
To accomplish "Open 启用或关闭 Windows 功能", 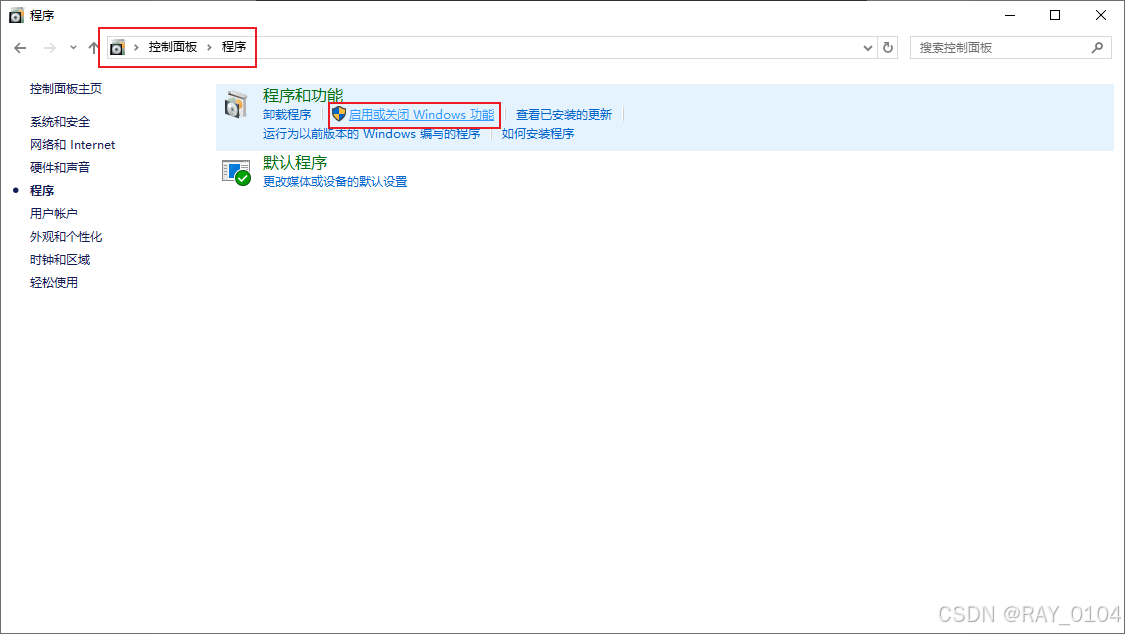I will tap(421, 115).
